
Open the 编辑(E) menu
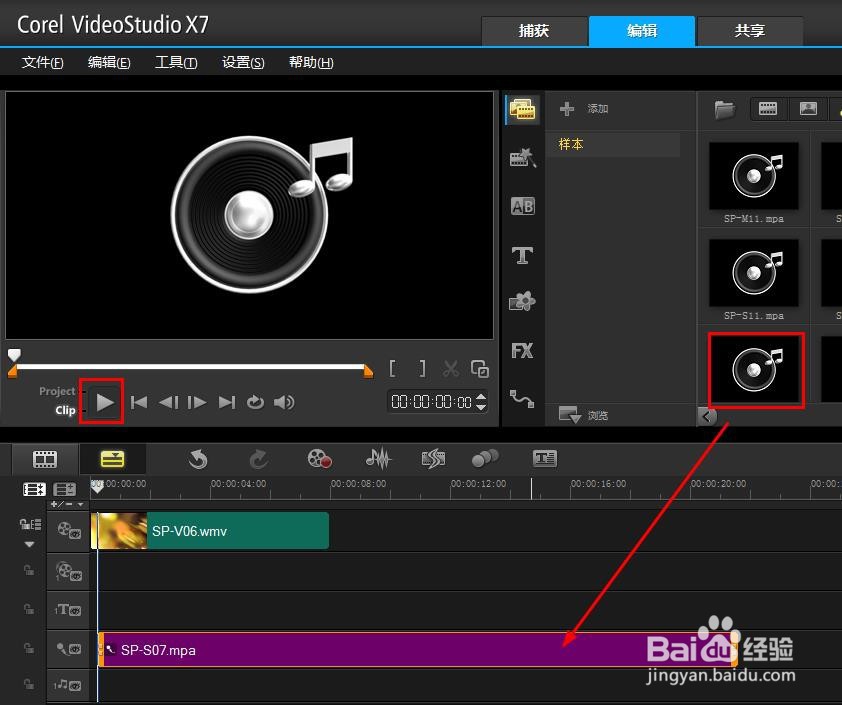click(x=109, y=62)
